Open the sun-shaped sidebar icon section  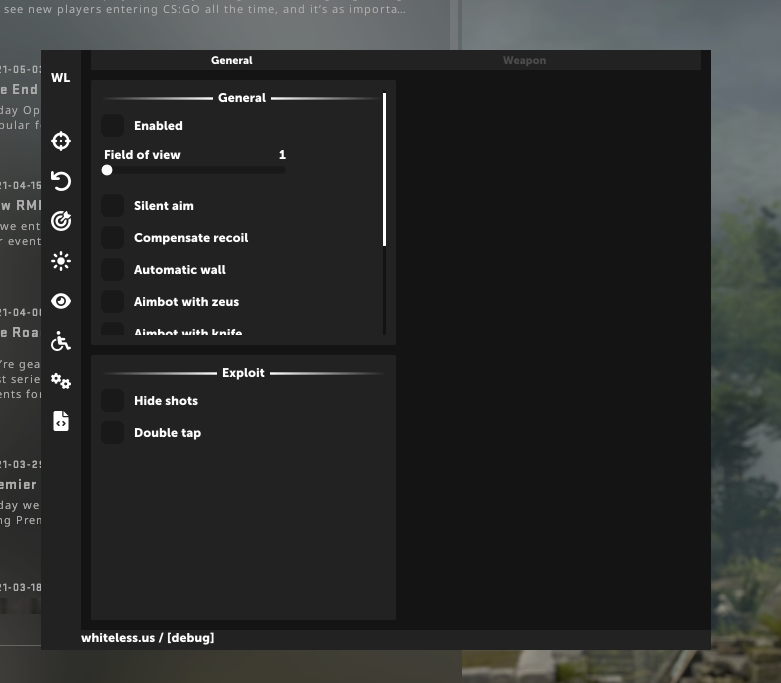(61, 261)
